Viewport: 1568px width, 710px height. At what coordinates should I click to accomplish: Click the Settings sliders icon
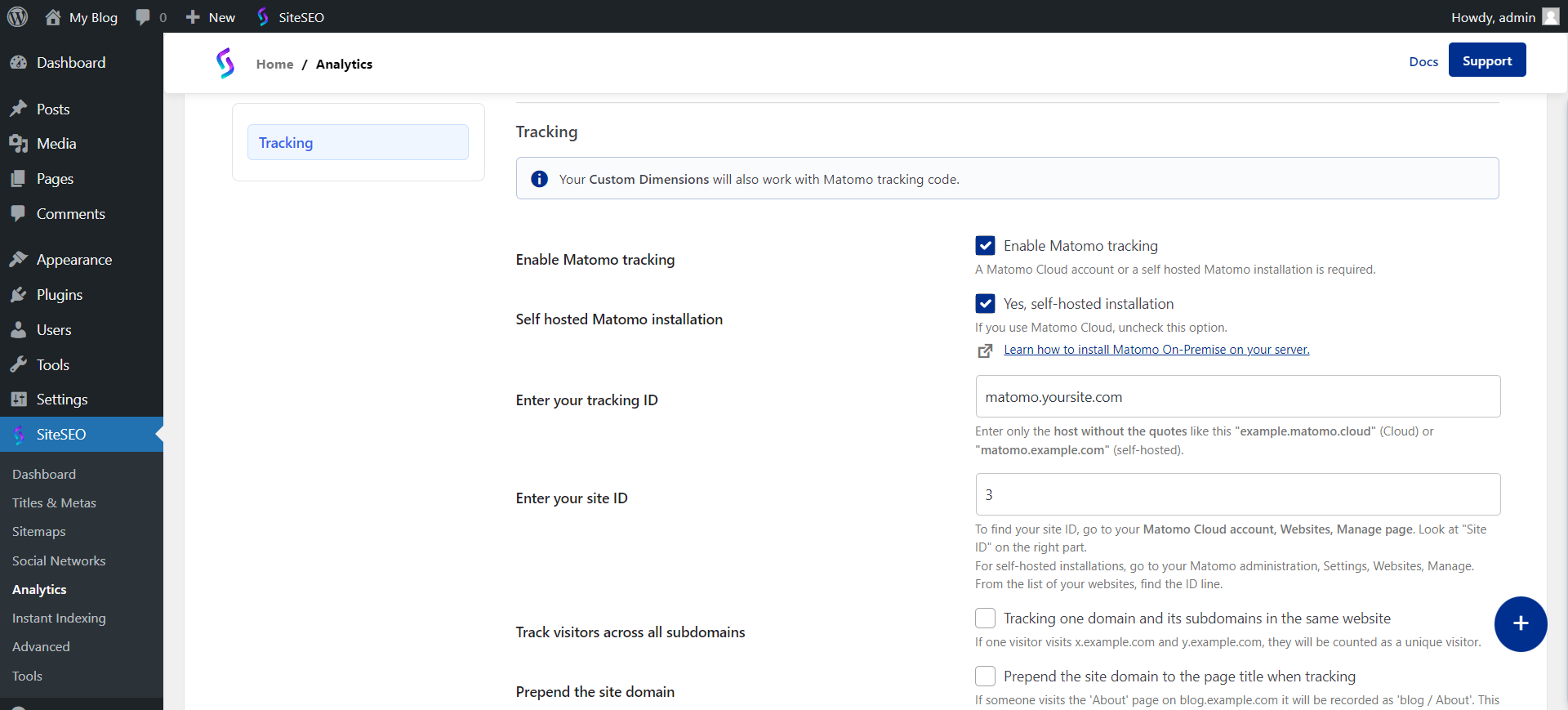(x=19, y=399)
